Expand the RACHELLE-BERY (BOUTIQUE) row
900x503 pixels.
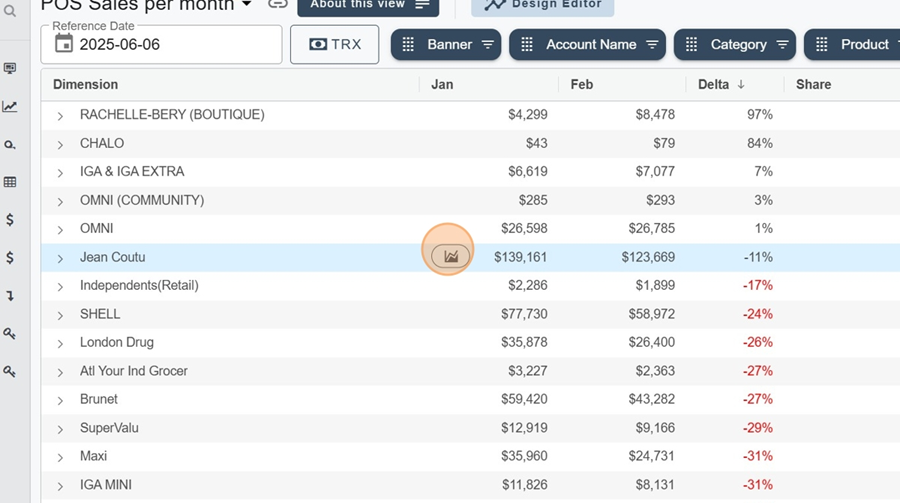tap(60, 115)
